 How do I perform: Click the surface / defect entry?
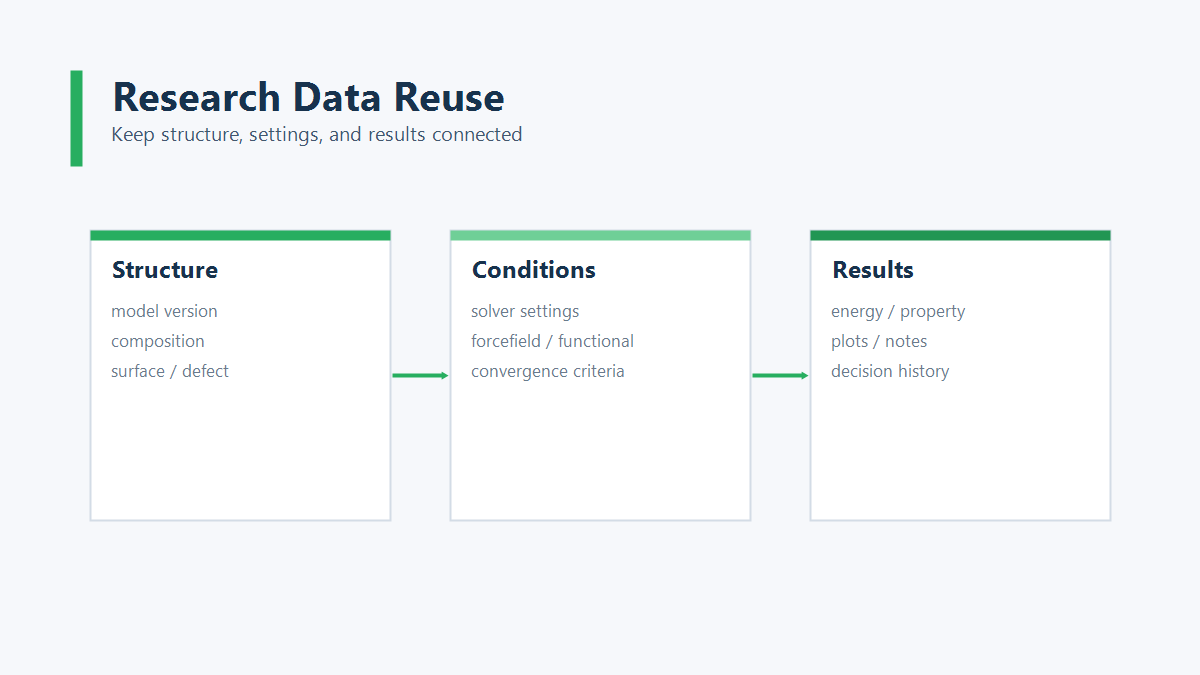click(170, 371)
